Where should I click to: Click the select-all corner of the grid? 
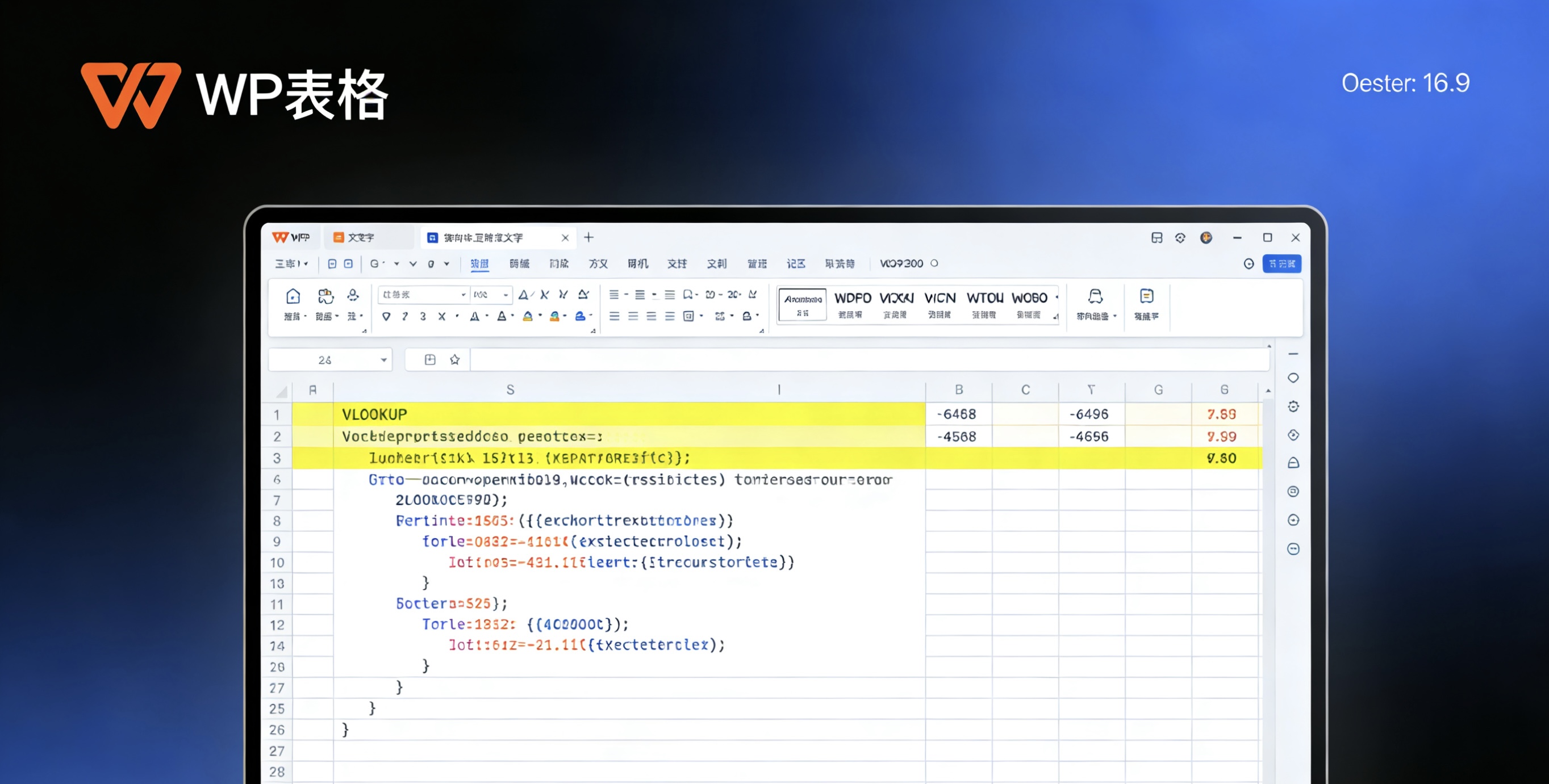(281, 391)
